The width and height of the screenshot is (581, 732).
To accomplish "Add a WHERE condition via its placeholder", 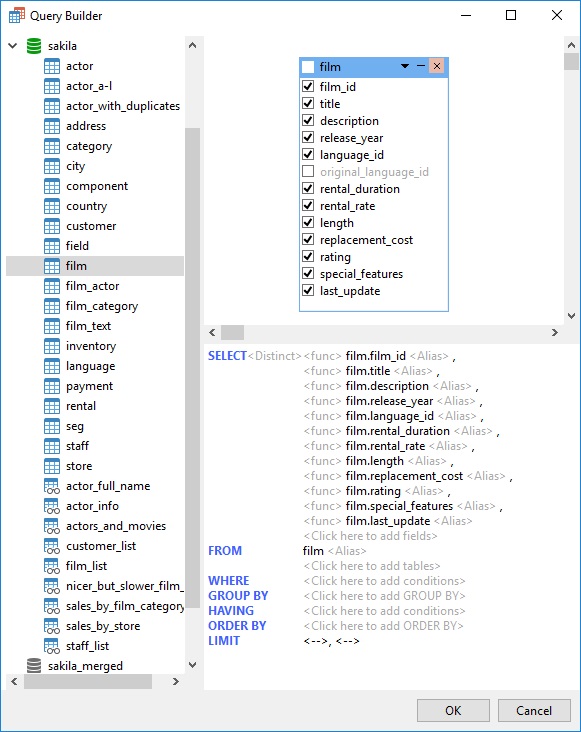I will tap(385, 581).
